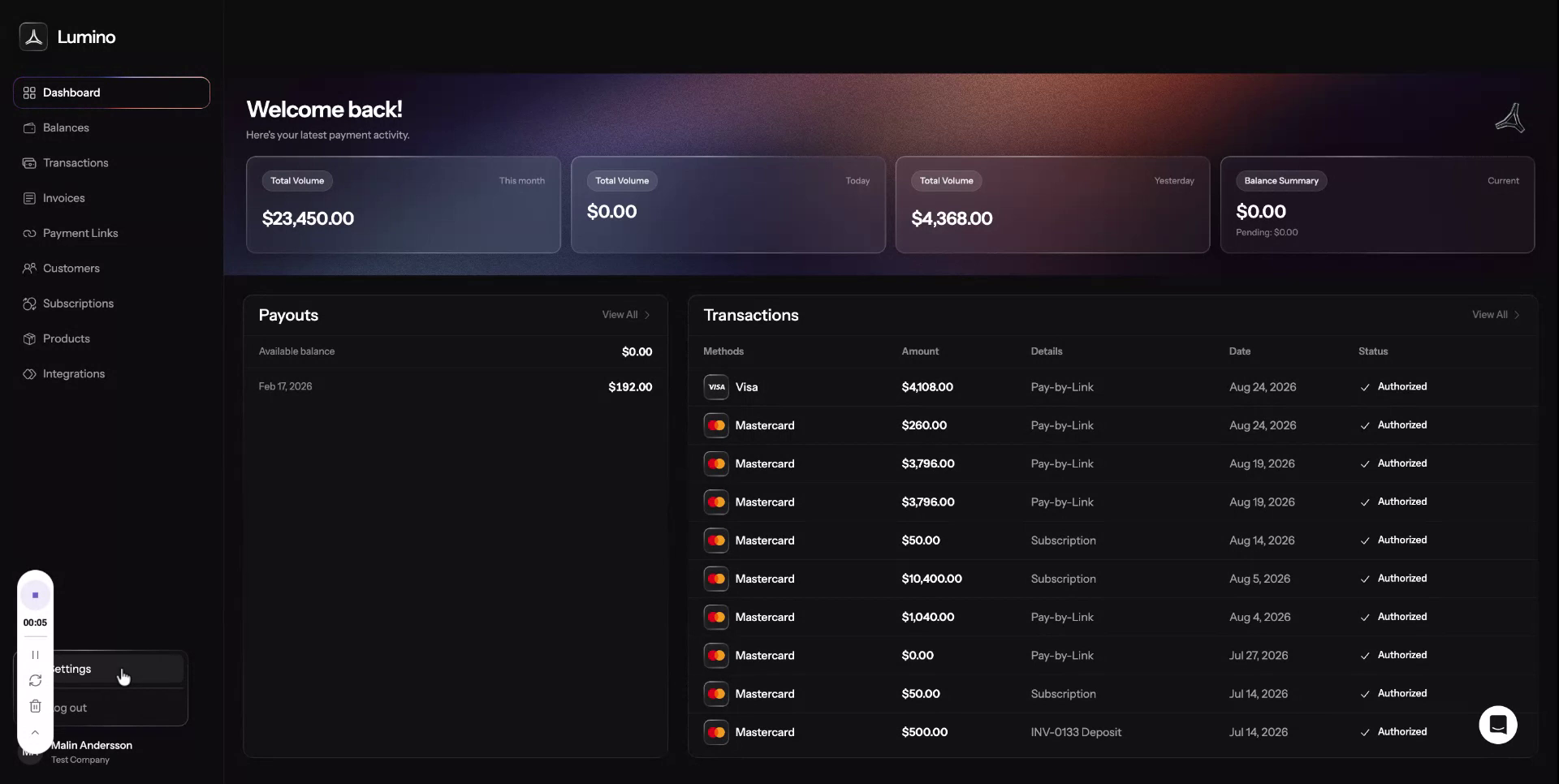Click the Today Total Volume card
This screenshot has width=1559, height=784.
pos(728,205)
